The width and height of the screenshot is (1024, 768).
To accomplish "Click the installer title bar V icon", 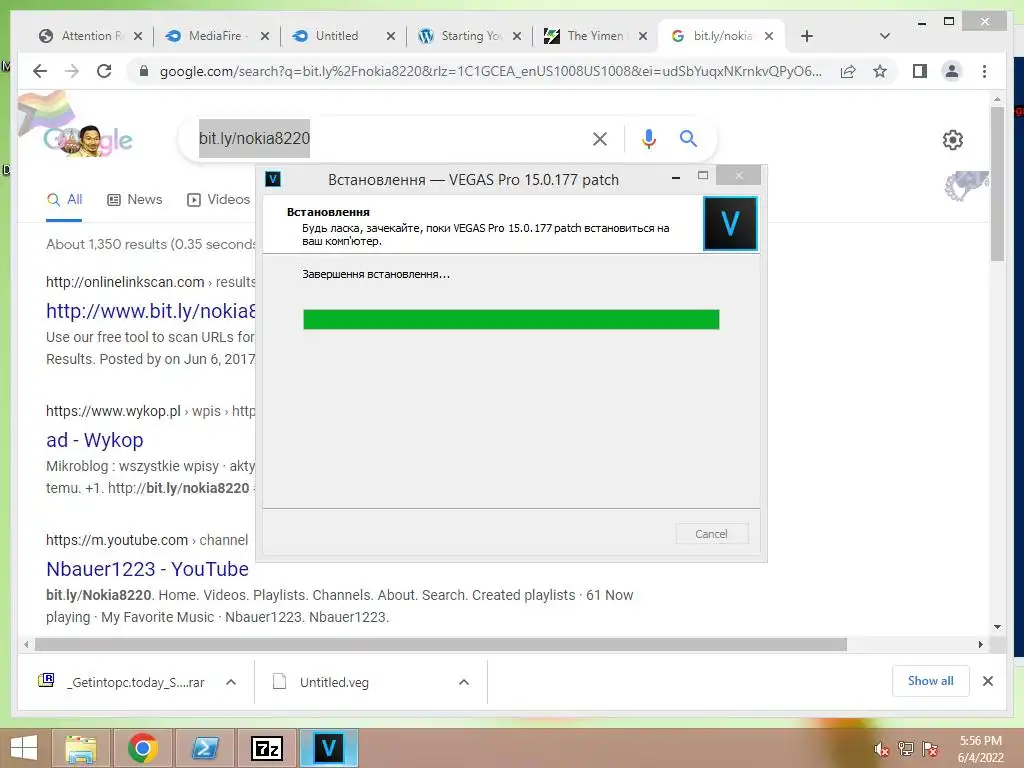I will point(273,179).
